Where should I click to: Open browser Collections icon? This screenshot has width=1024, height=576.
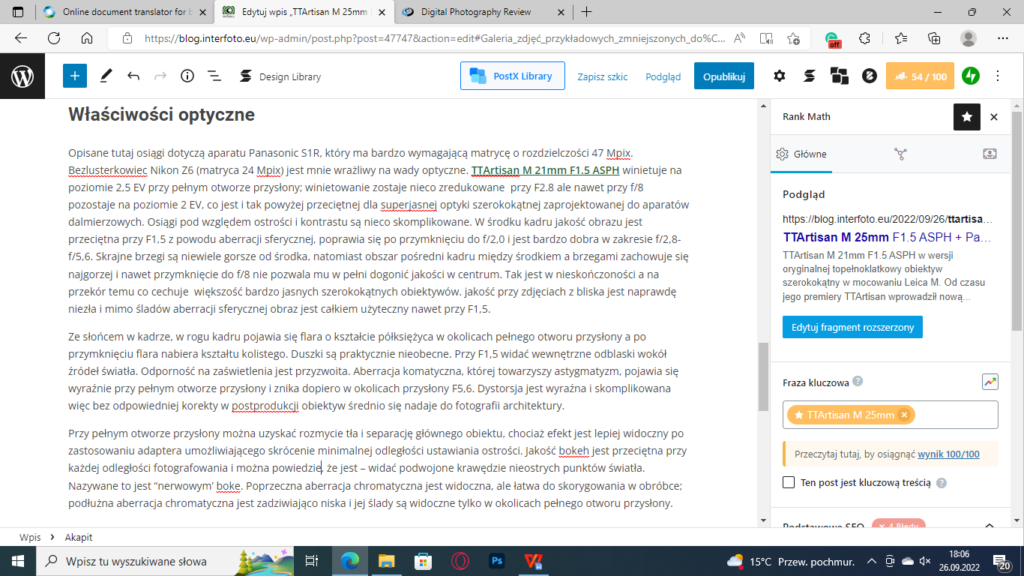(935, 39)
